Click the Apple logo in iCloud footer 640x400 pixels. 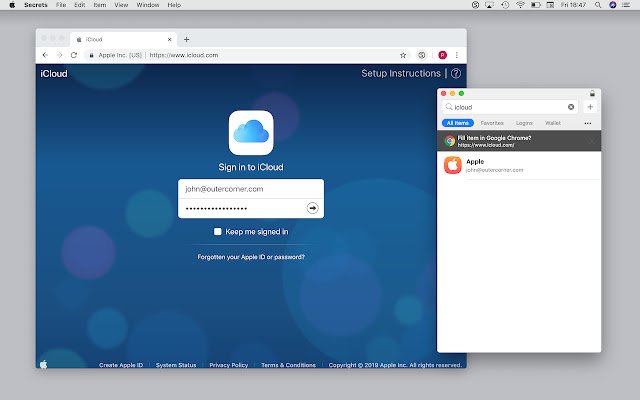coord(44,364)
